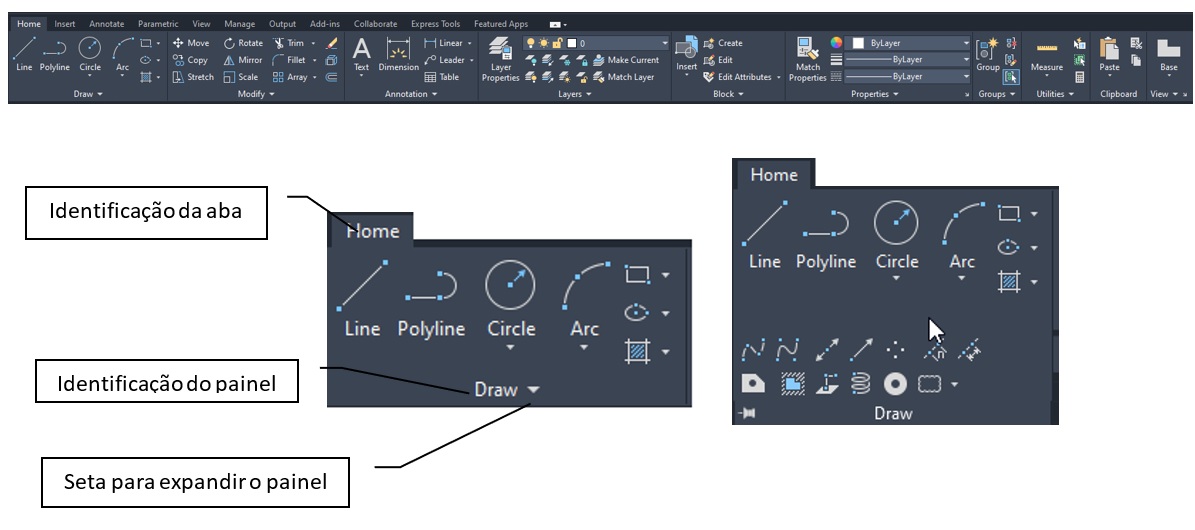Click the Leader button

click(444, 60)
